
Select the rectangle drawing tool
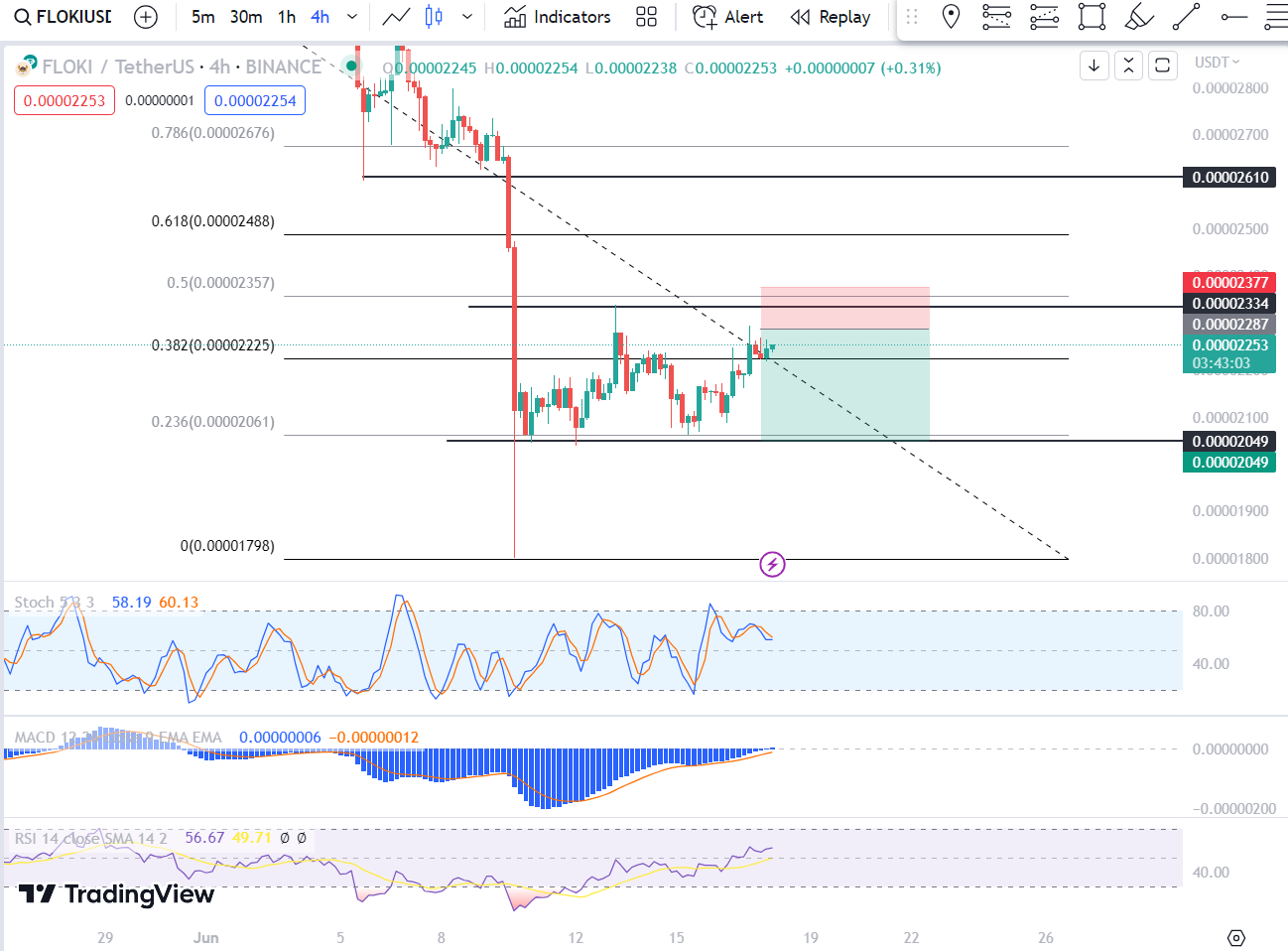pyautogui.click(x=1092, y=17)
